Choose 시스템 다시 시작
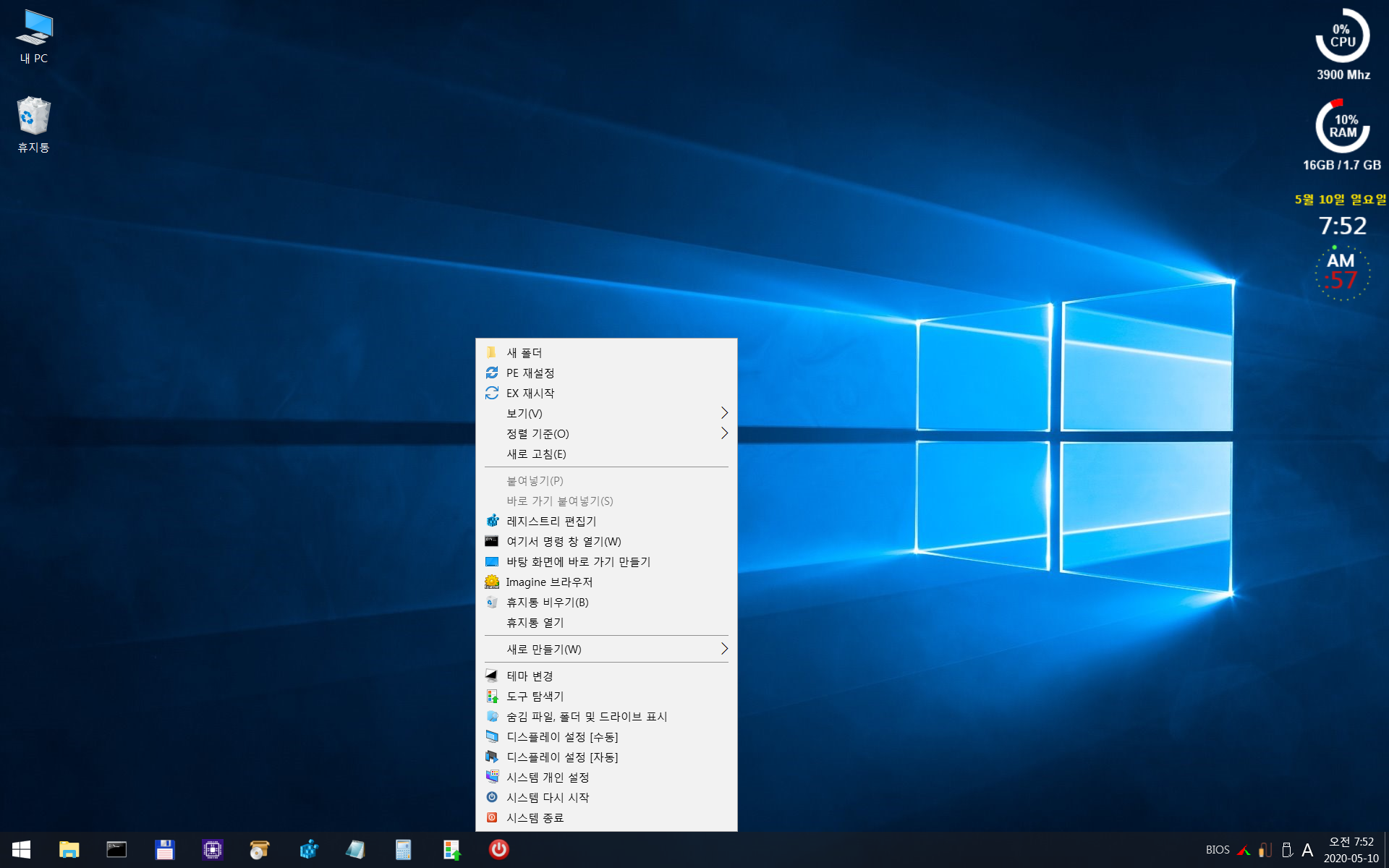 pos(606,797)
